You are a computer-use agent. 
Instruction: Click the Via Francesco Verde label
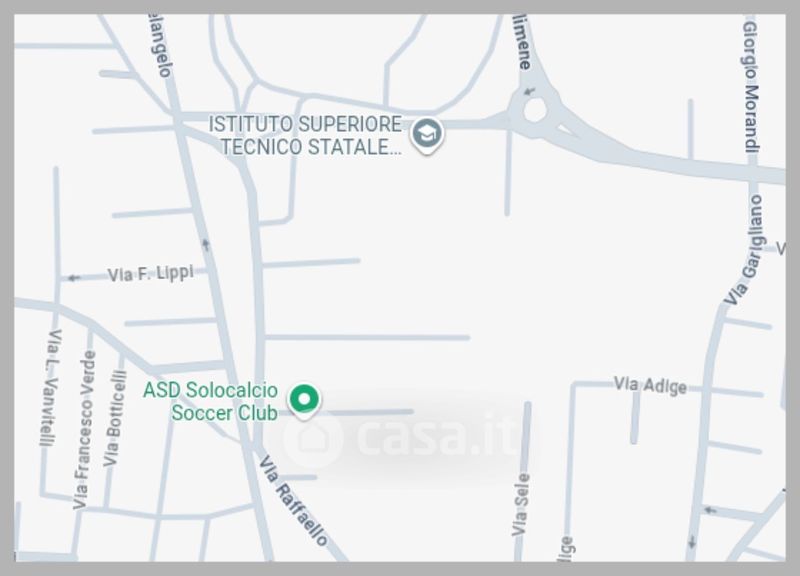pyautogui.click(x=84, y=430)
